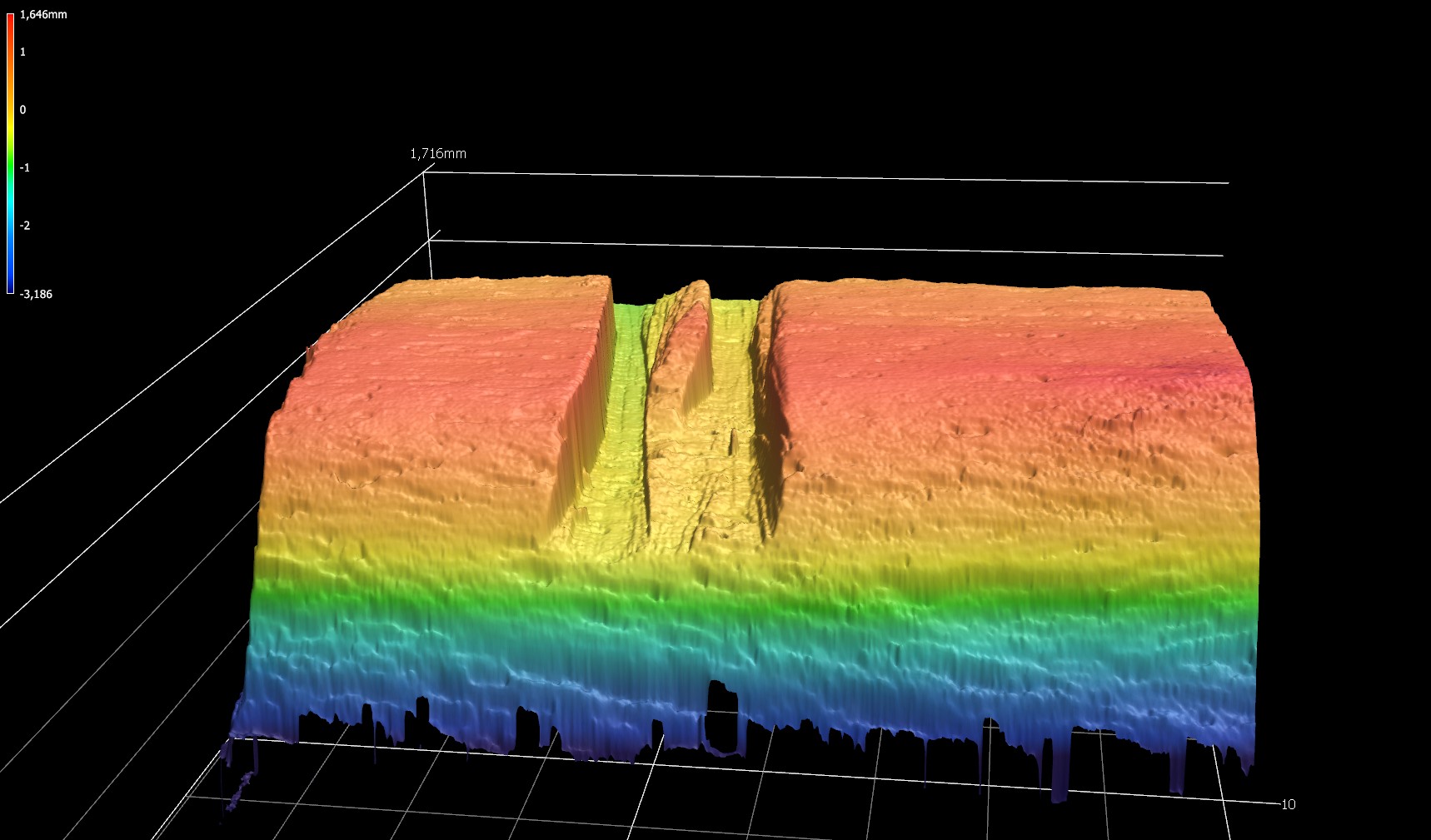Click the 1,716mm axis label

(438, 154)
